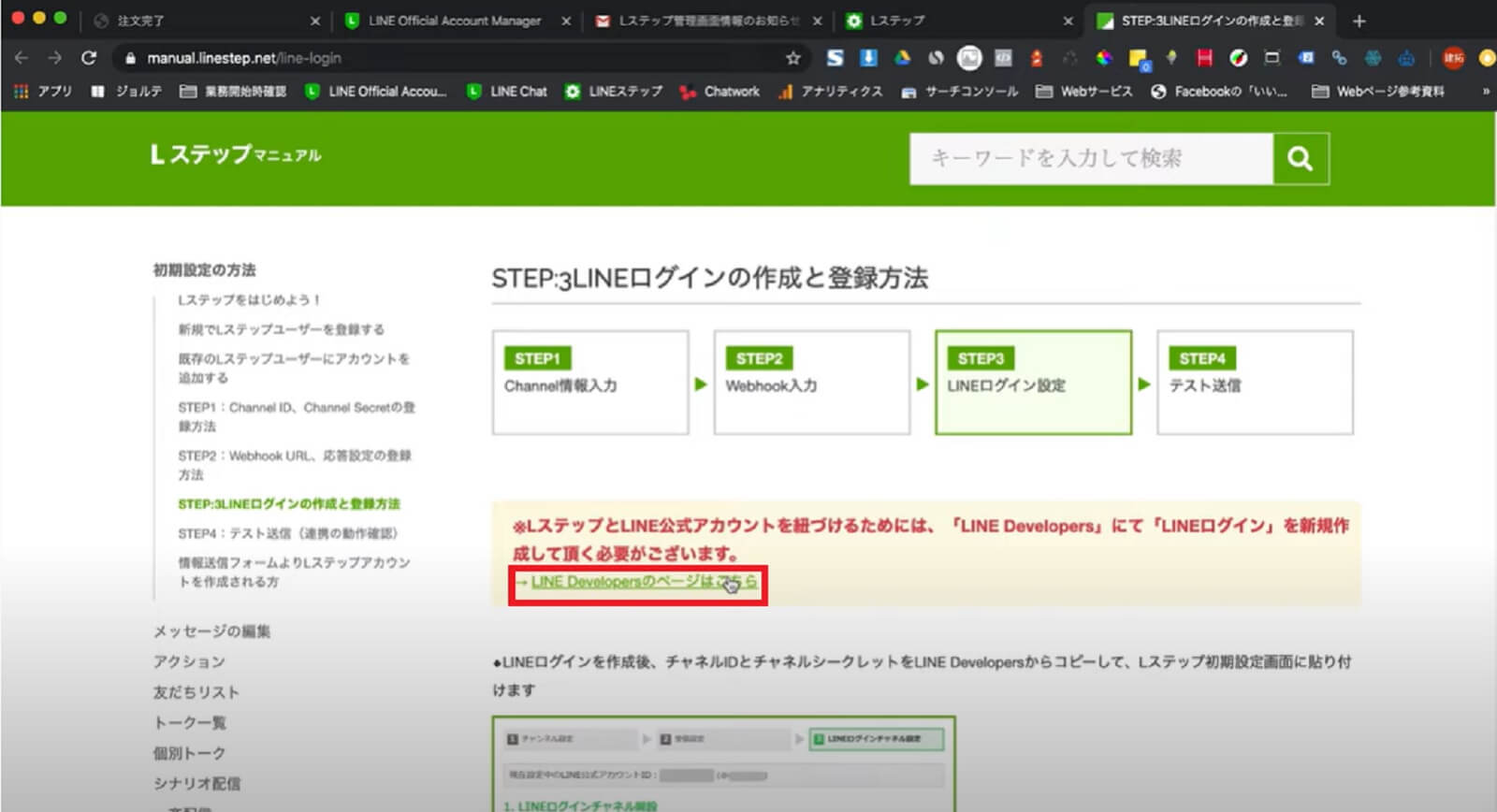This screenshot has width=1497, height=812.
Task: Expand the 友だちリスト sidebar section
Action: [196, 692]
